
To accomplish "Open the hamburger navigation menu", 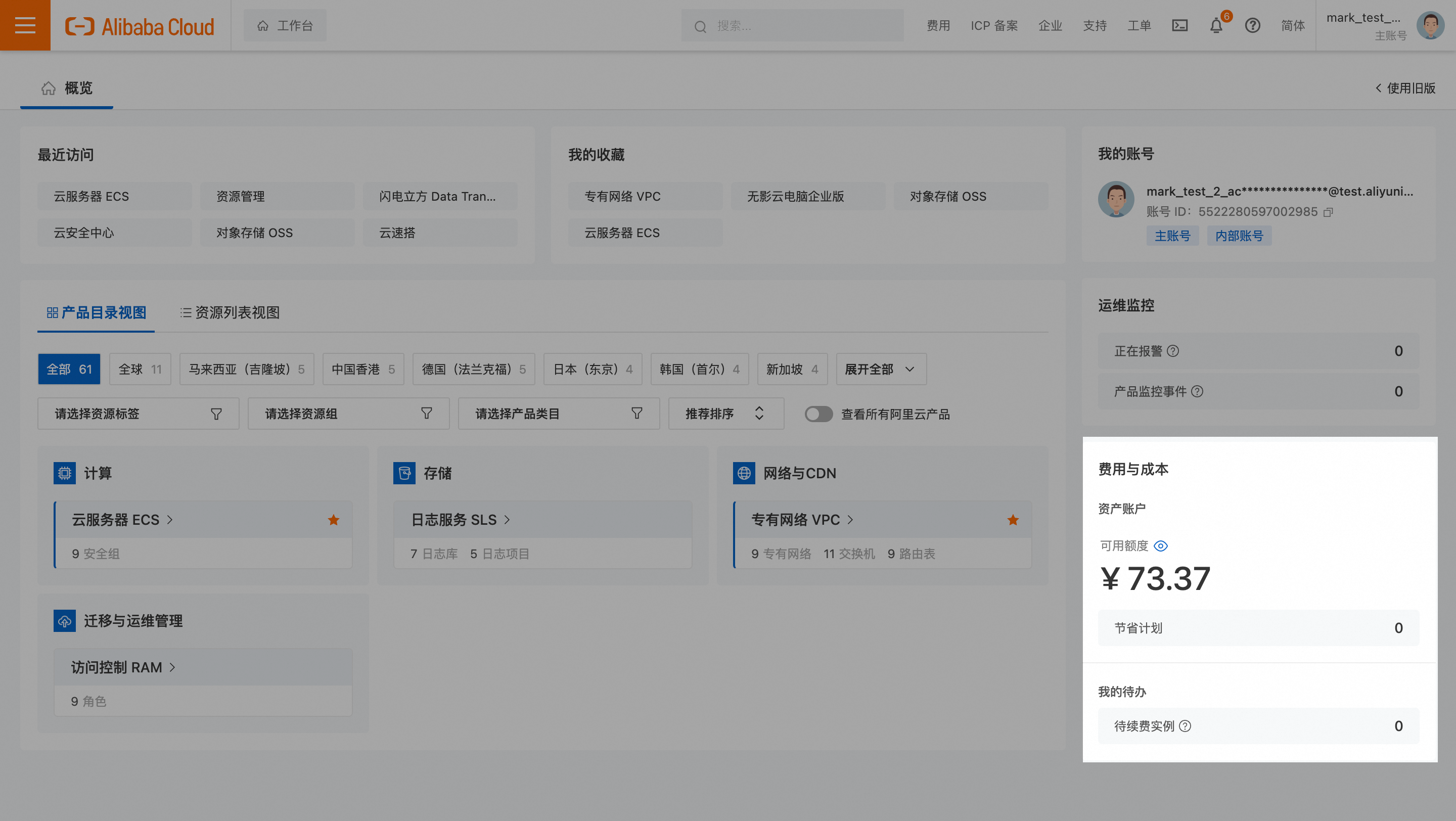I will pos(25,25).
